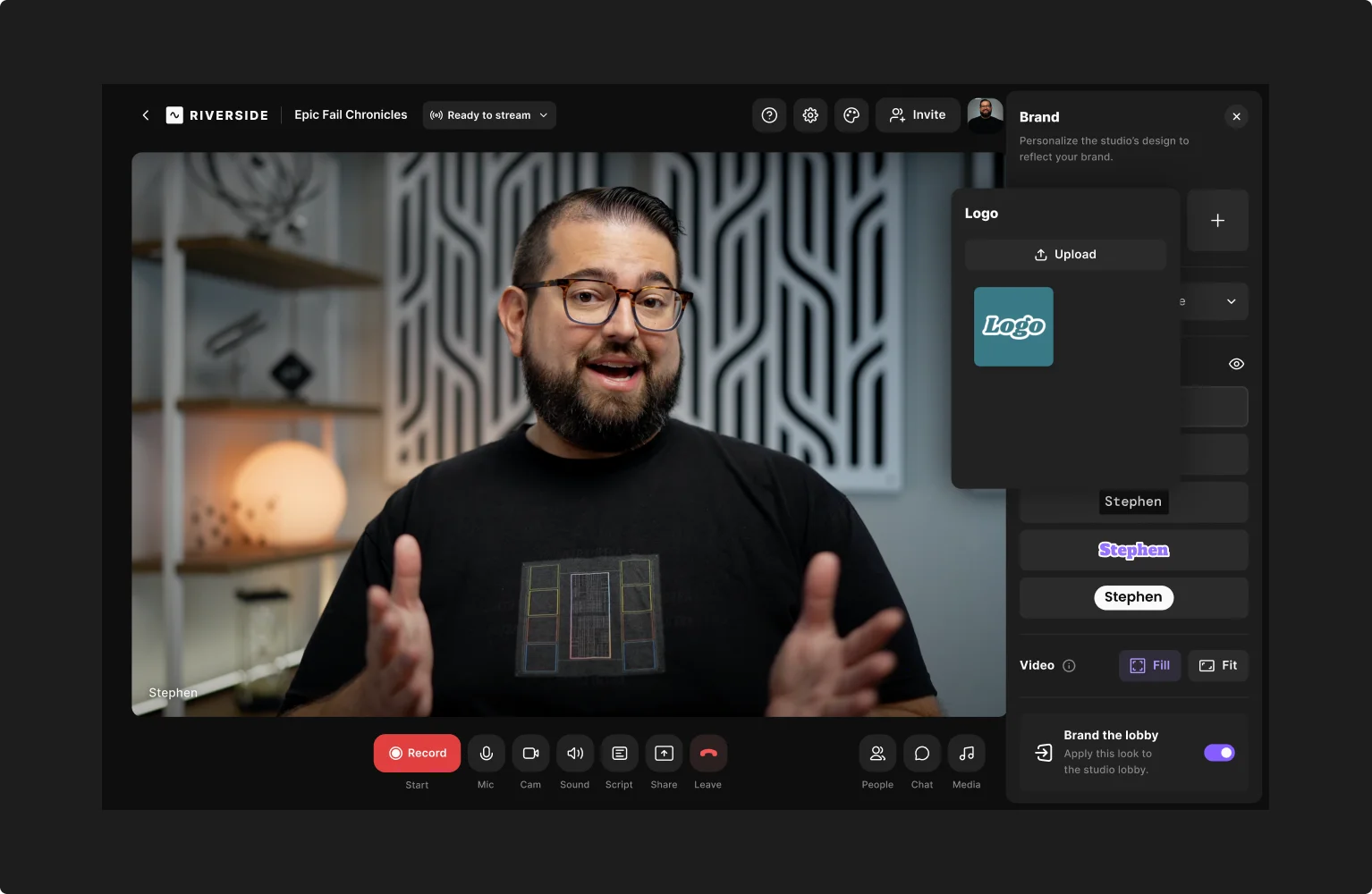Open the Chat panel
1372x894 pixels.
pyautogui.click(x=921, y=753)
